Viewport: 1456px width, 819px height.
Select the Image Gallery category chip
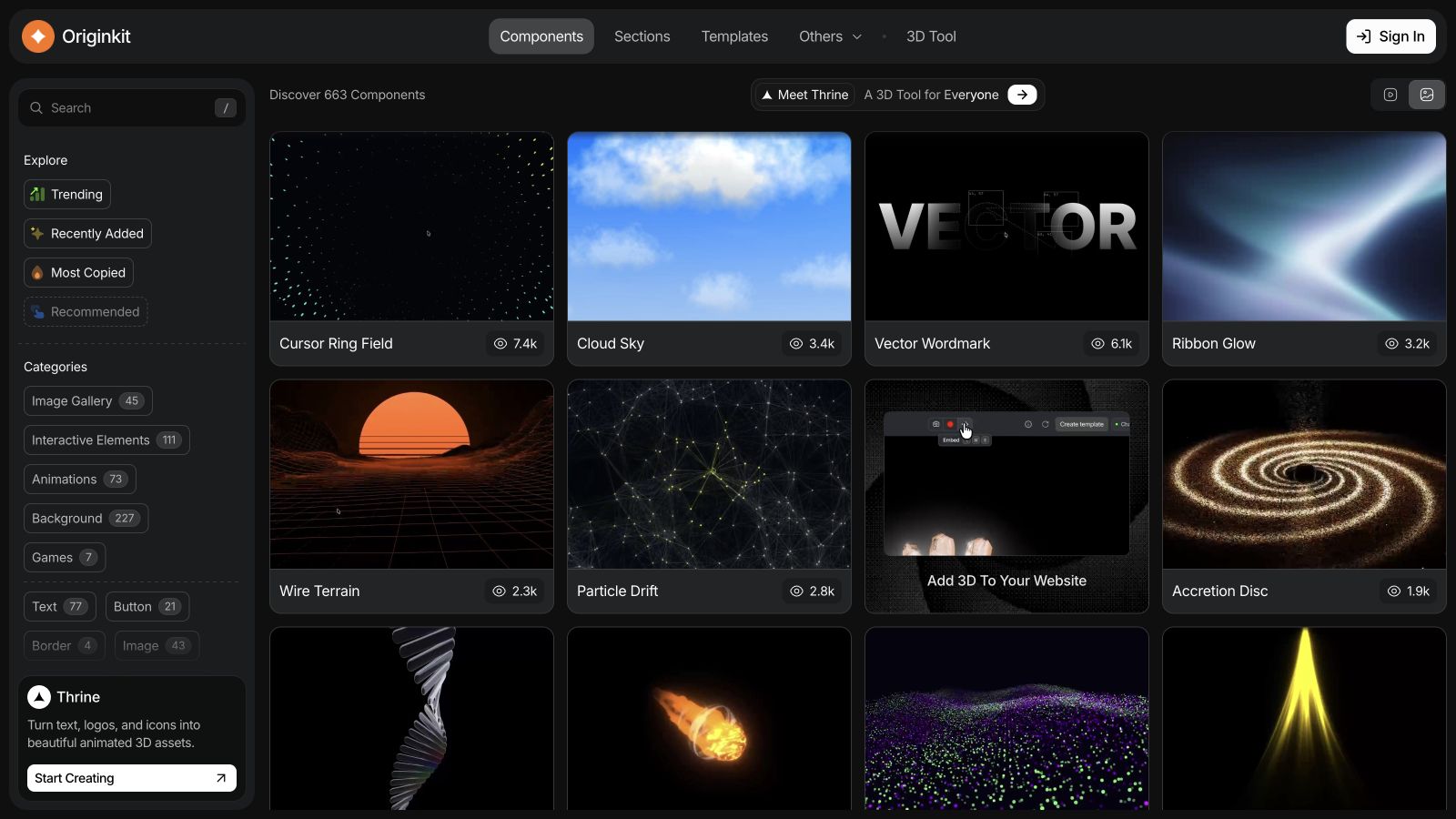pos(88,400)
